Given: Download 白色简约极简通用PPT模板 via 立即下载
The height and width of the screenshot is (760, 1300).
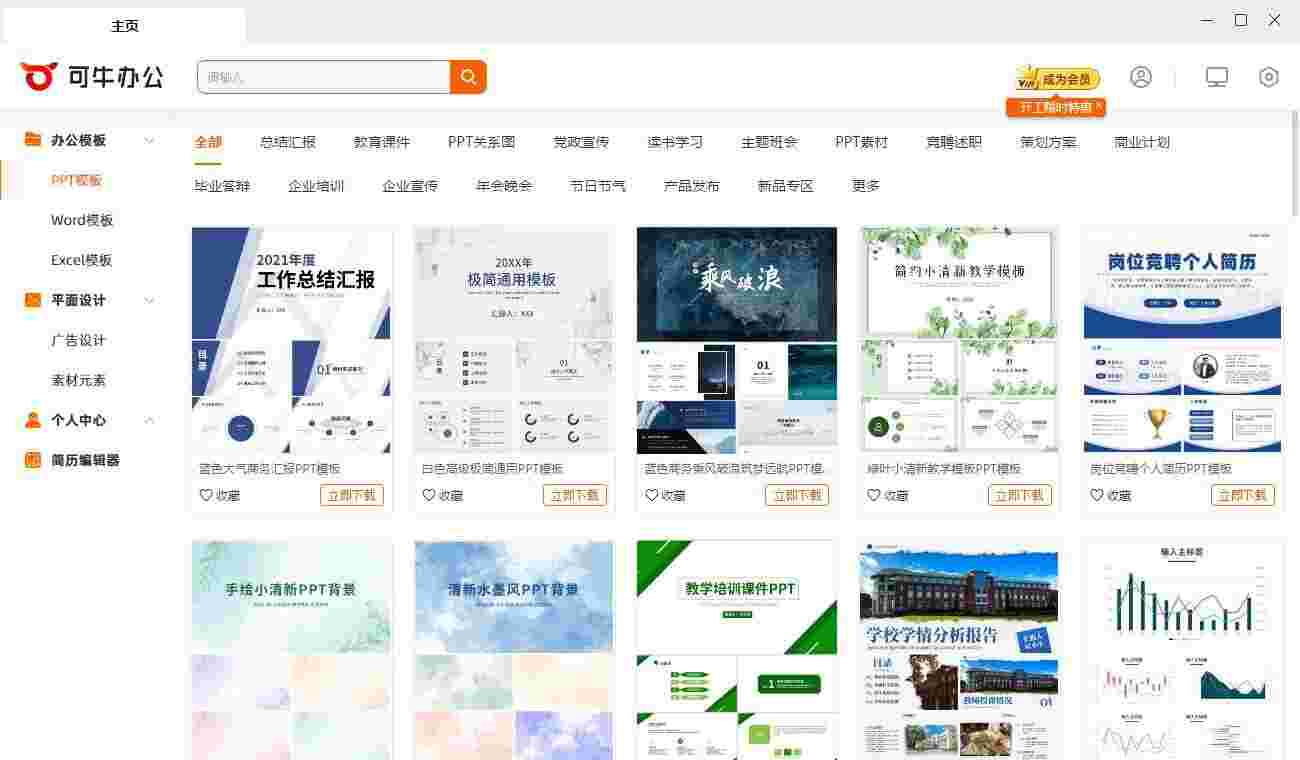Looking at the screenshot, I should pyautogui.click(x=574, y=494).
